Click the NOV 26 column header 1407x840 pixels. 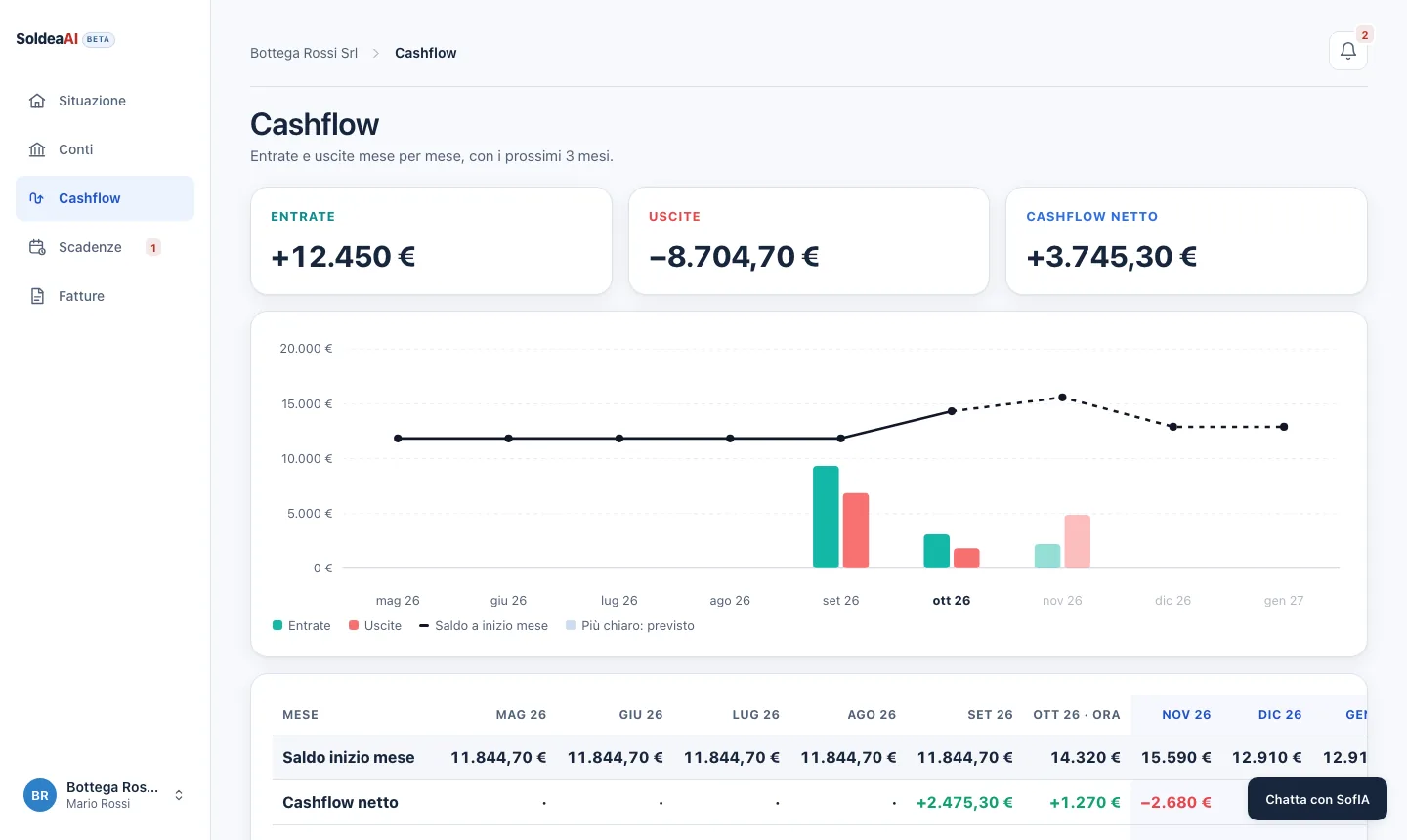tap(1186, 714)
